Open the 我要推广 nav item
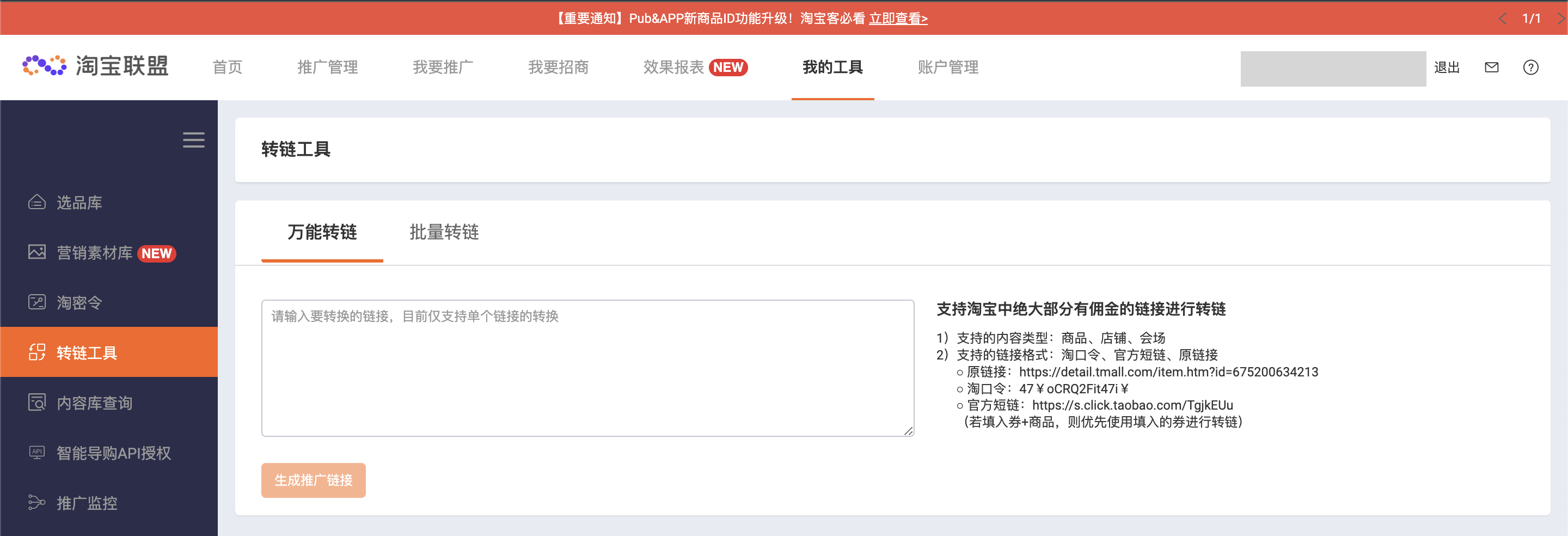This screenshot has width=1568, height=536. (x=443, y=68)
